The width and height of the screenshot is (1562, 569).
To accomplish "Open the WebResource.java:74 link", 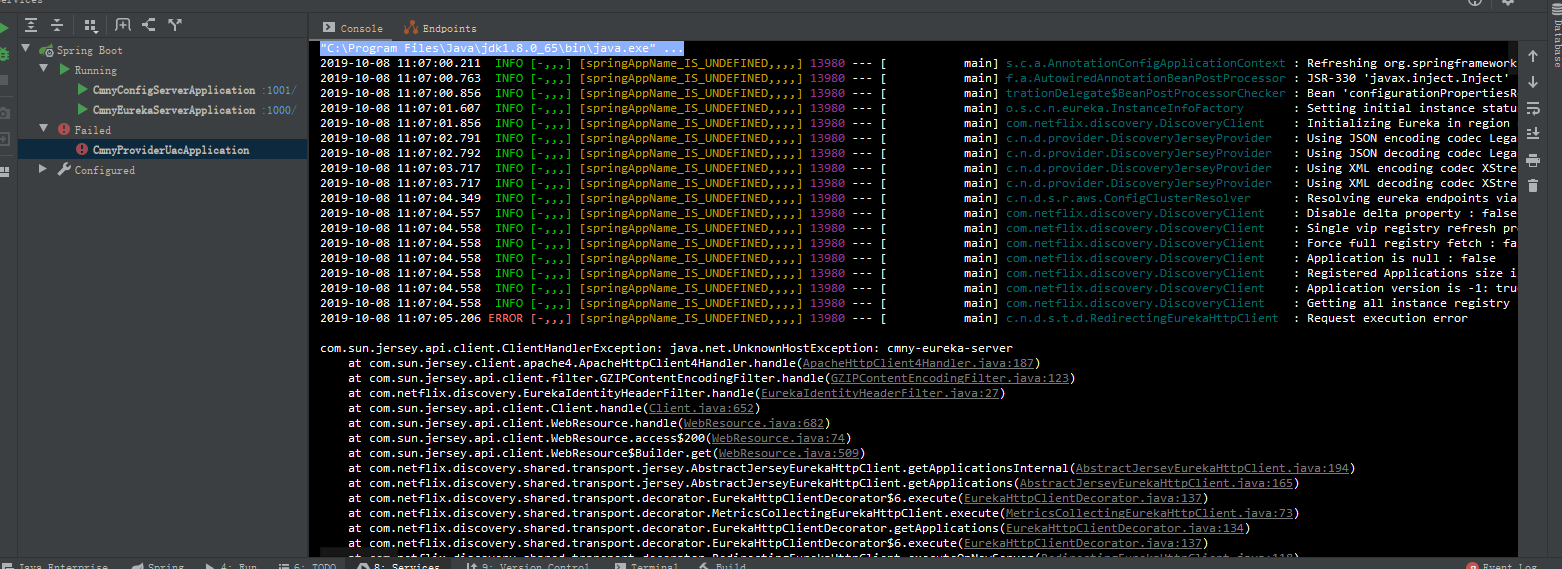I will [x=780, y=438].
